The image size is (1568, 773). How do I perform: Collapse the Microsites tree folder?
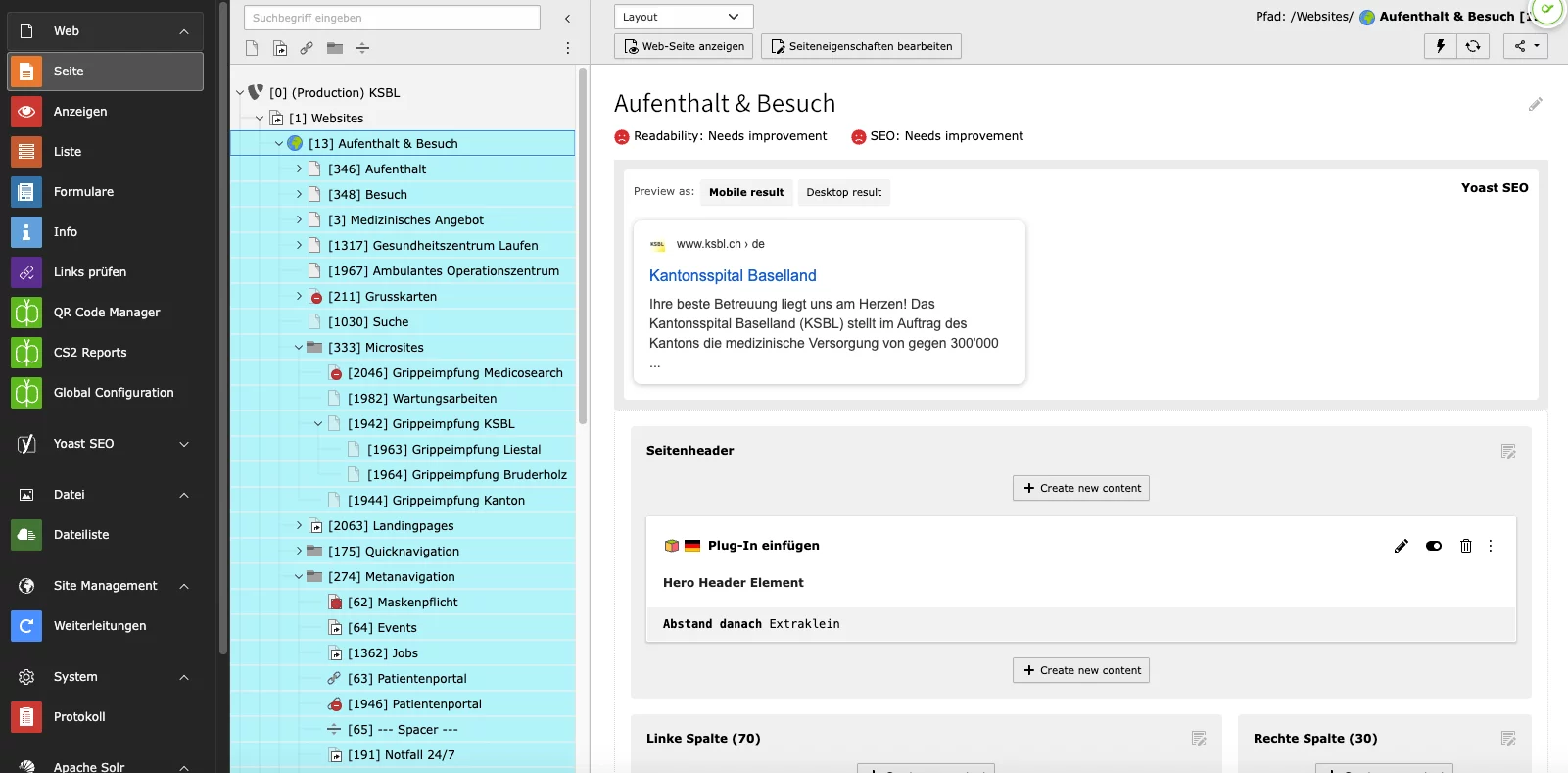tap(299, 348)
